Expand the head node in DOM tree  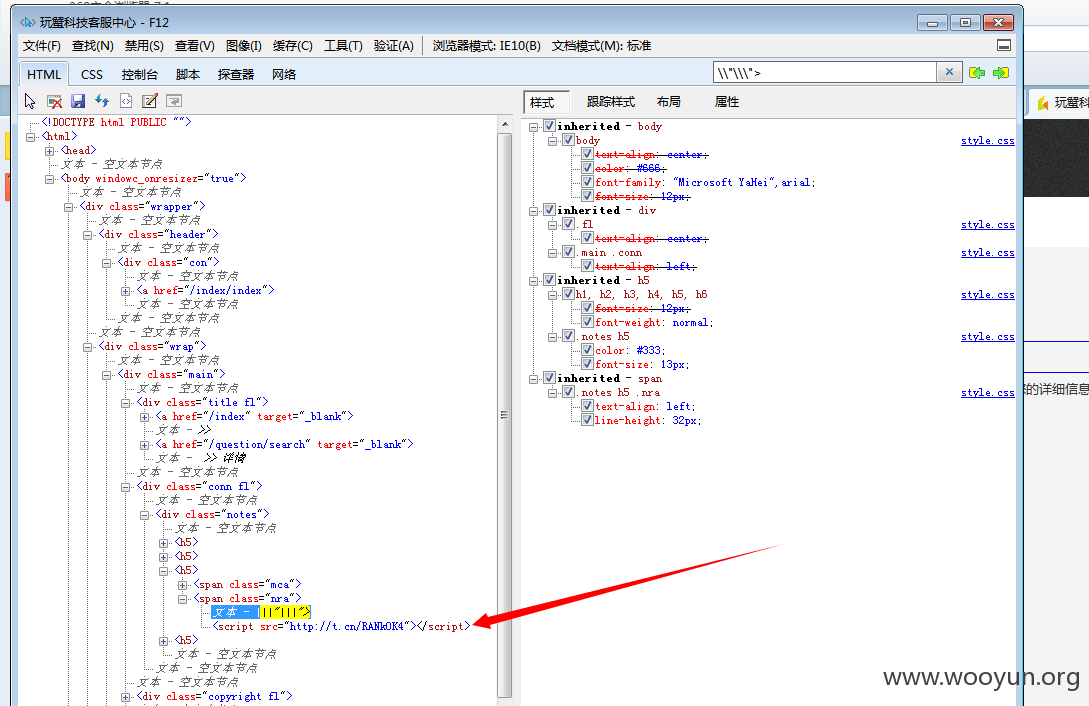[49, 151]
